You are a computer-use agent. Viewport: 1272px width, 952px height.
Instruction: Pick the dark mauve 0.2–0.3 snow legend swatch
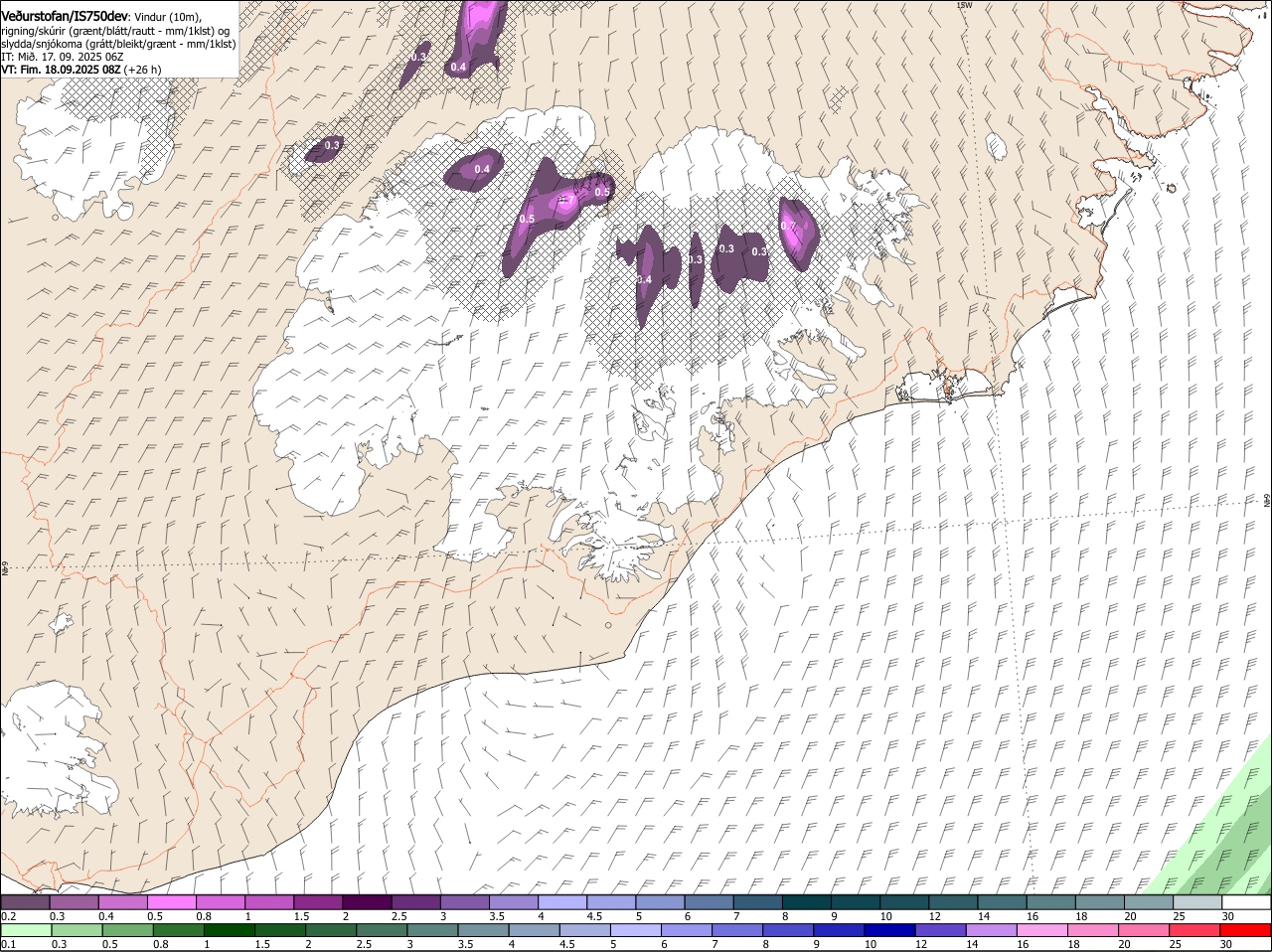(25, 902)
